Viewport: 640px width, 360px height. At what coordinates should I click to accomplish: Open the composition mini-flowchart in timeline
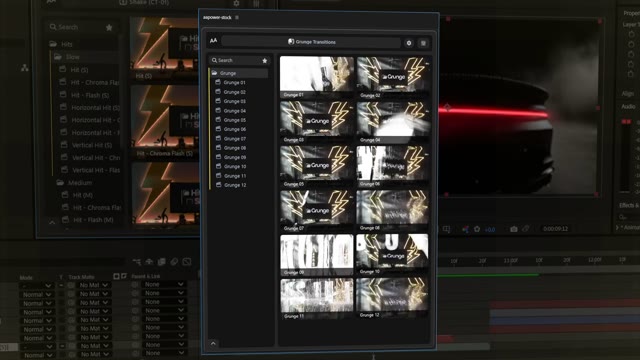[x=136, y=262]
